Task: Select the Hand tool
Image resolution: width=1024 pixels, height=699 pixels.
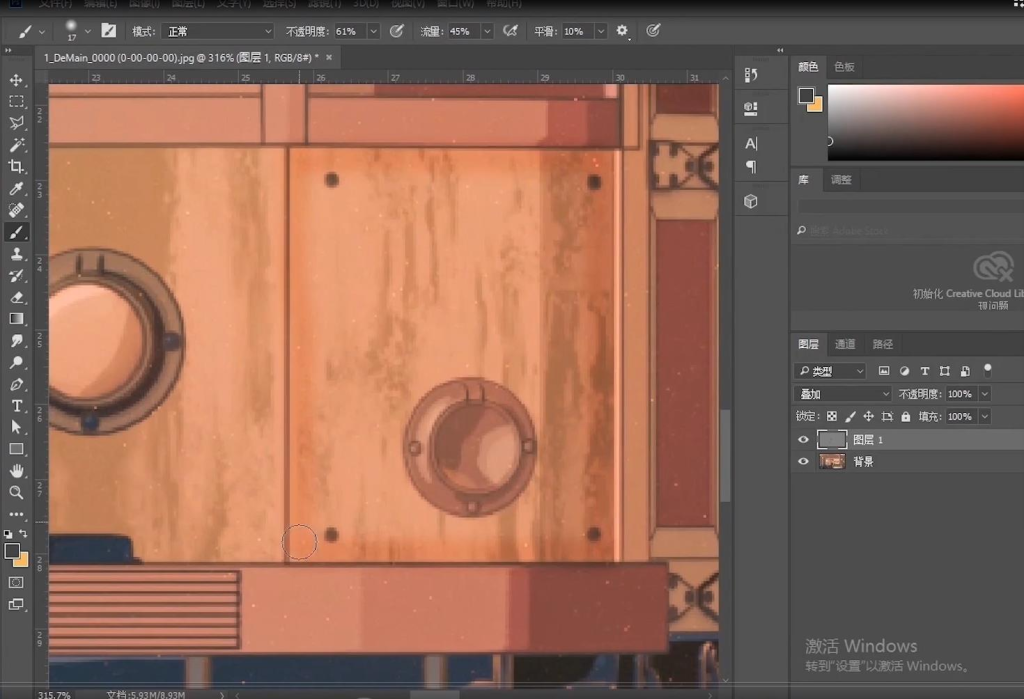Action: [x=16, y=470]
